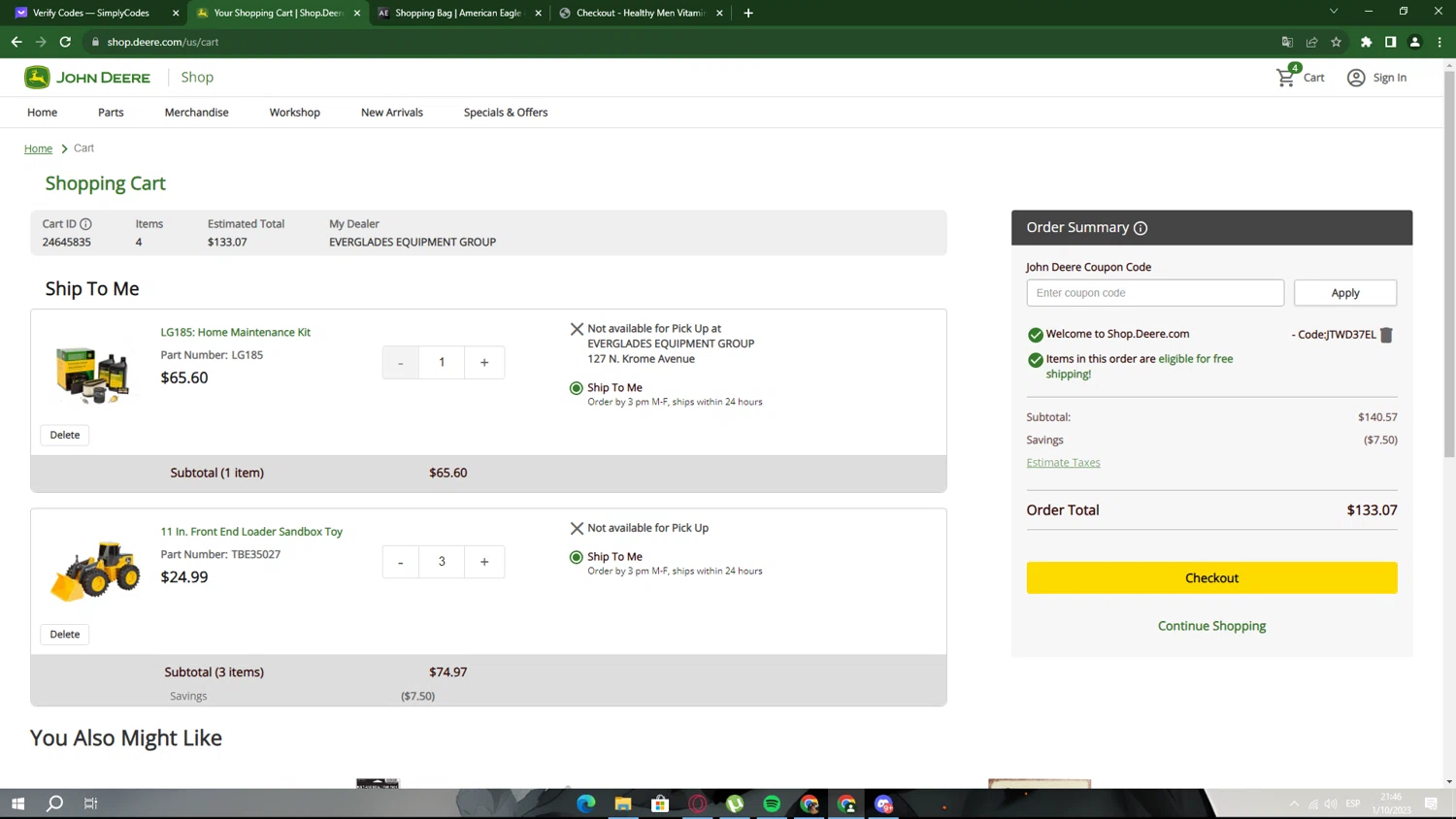
Task: Click the browser address bar
Action: click(679, 42)
